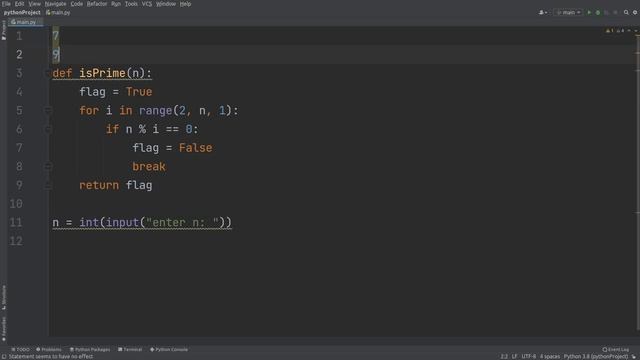The image size is (640, 360).
Task: Click the line 12 gutter number
Action: click(16, 241)
